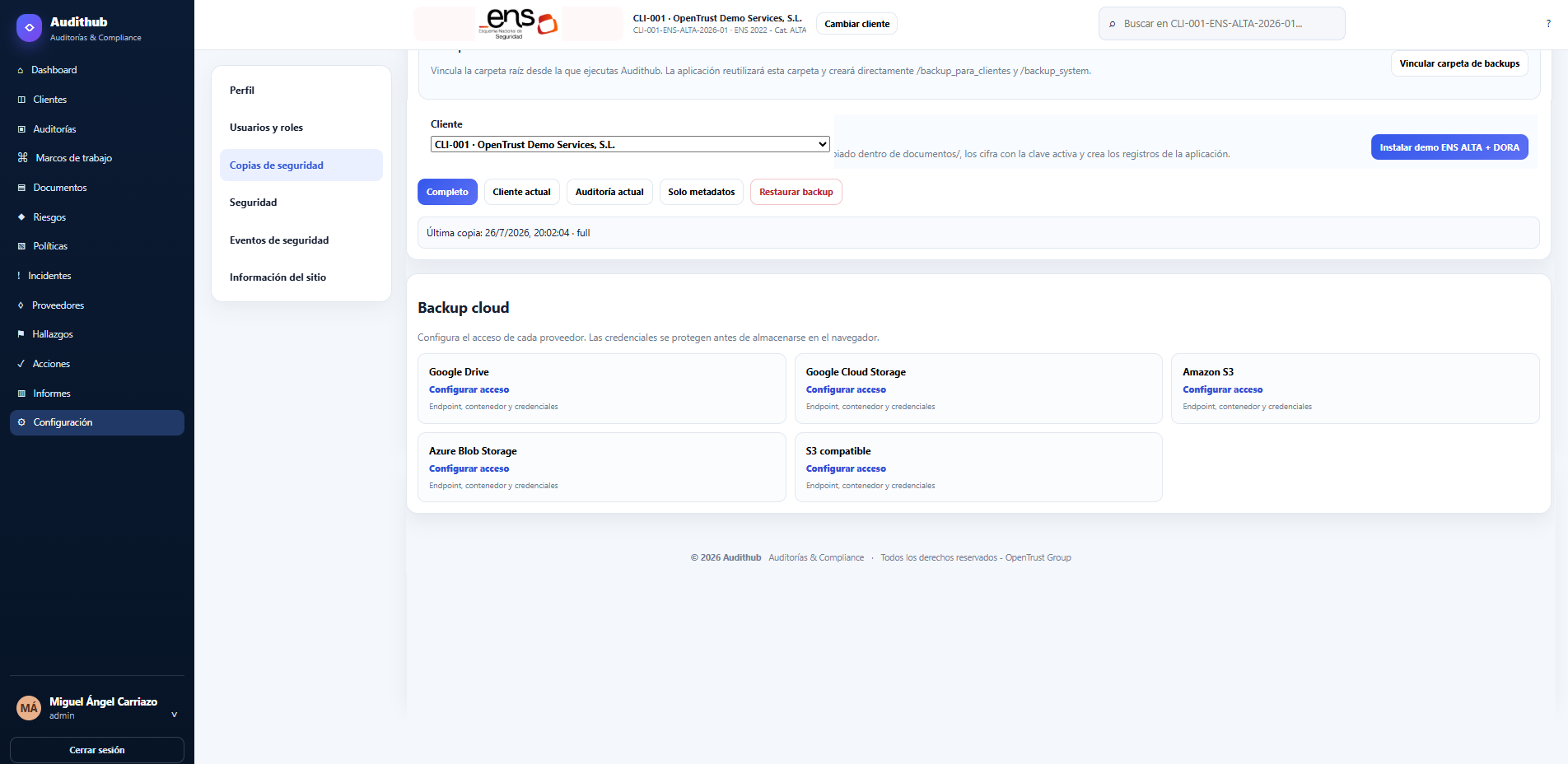
Task: Click the Documentos sidebar icon
Action: point(21,188)
